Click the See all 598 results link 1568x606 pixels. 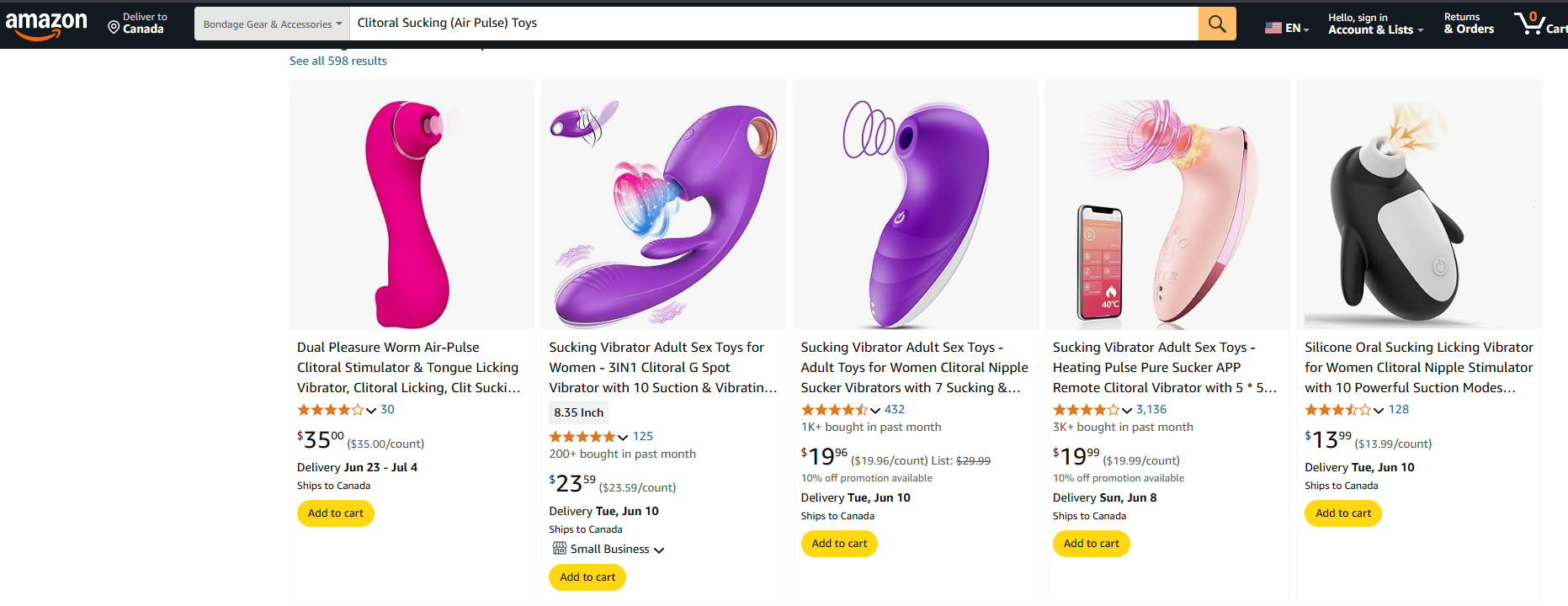pos(338,60)
